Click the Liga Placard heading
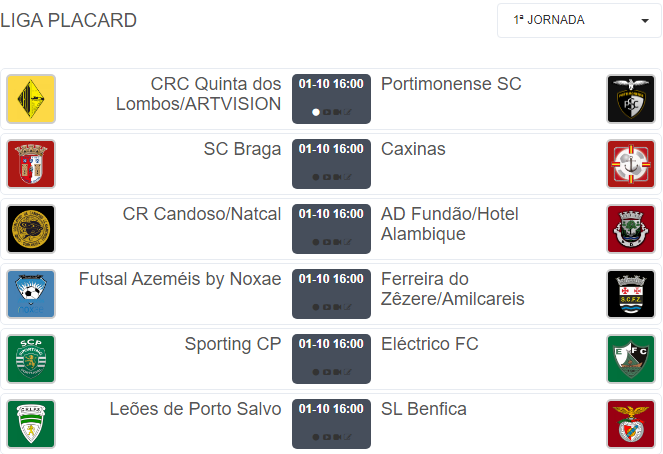This screenshot has width=663, height=454. (69, 20)
